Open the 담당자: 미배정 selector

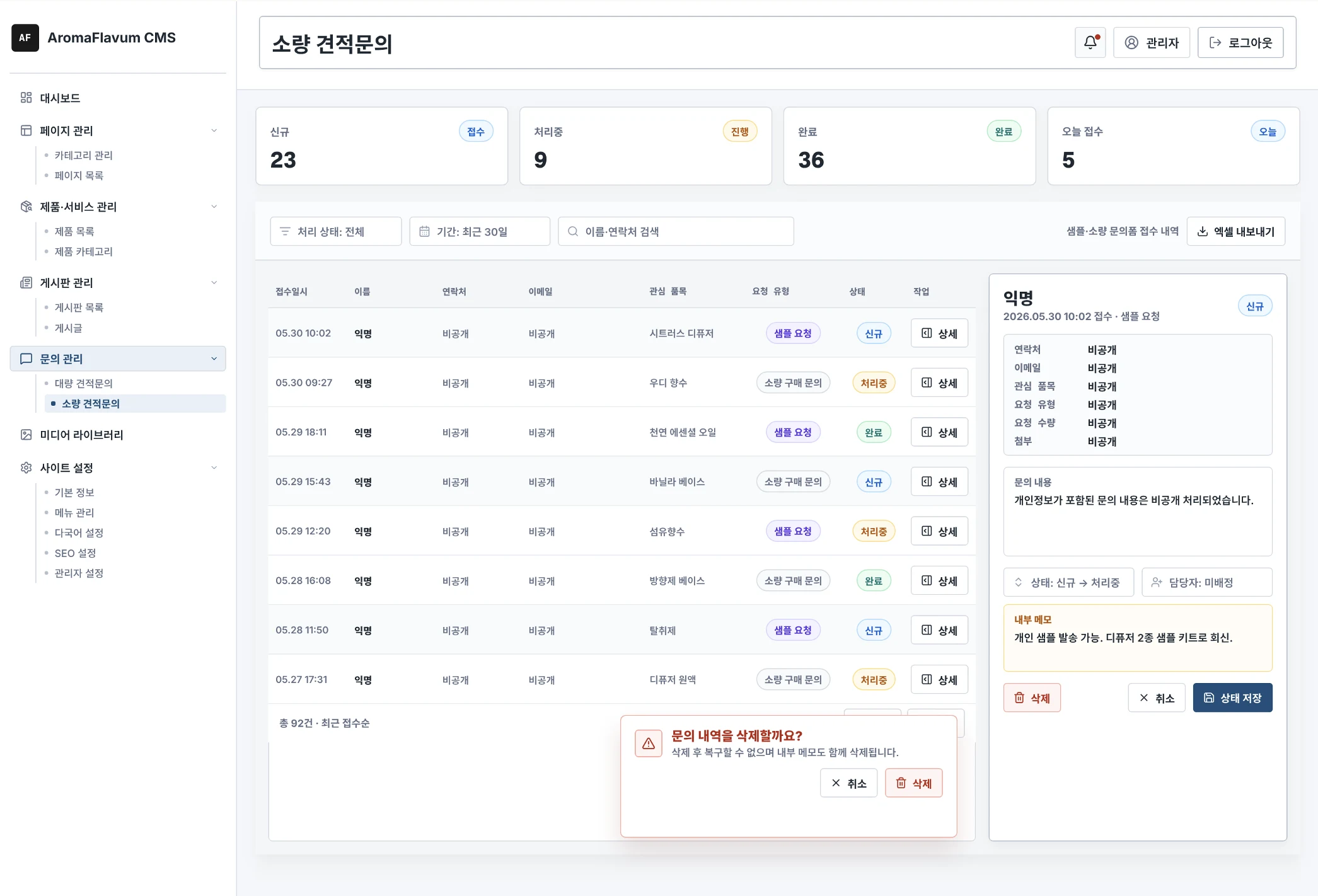point(1207,582)
